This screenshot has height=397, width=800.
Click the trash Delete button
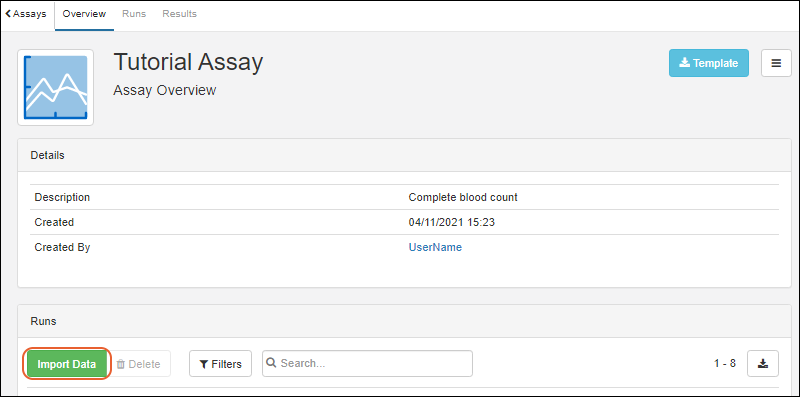tap(139, 364)
